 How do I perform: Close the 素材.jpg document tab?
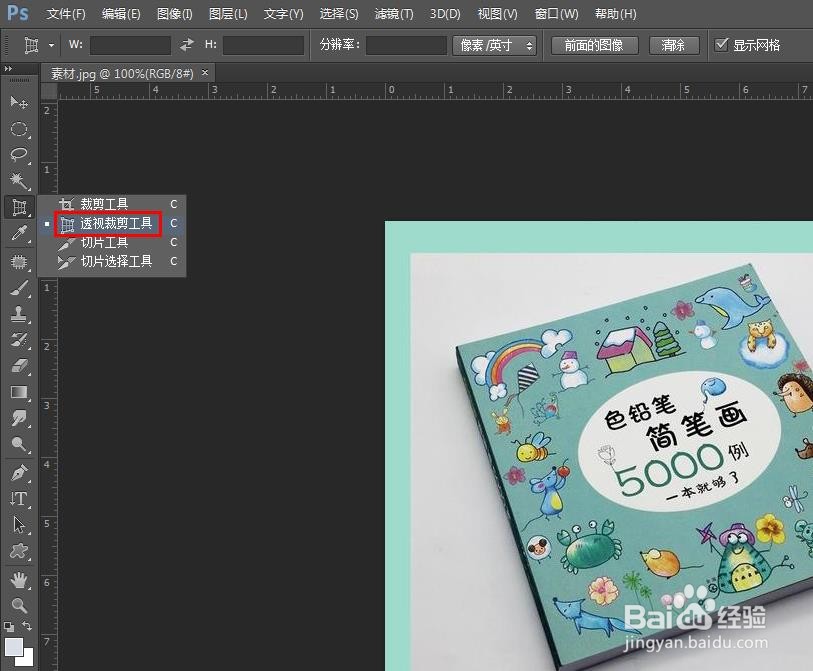[205, 73]
